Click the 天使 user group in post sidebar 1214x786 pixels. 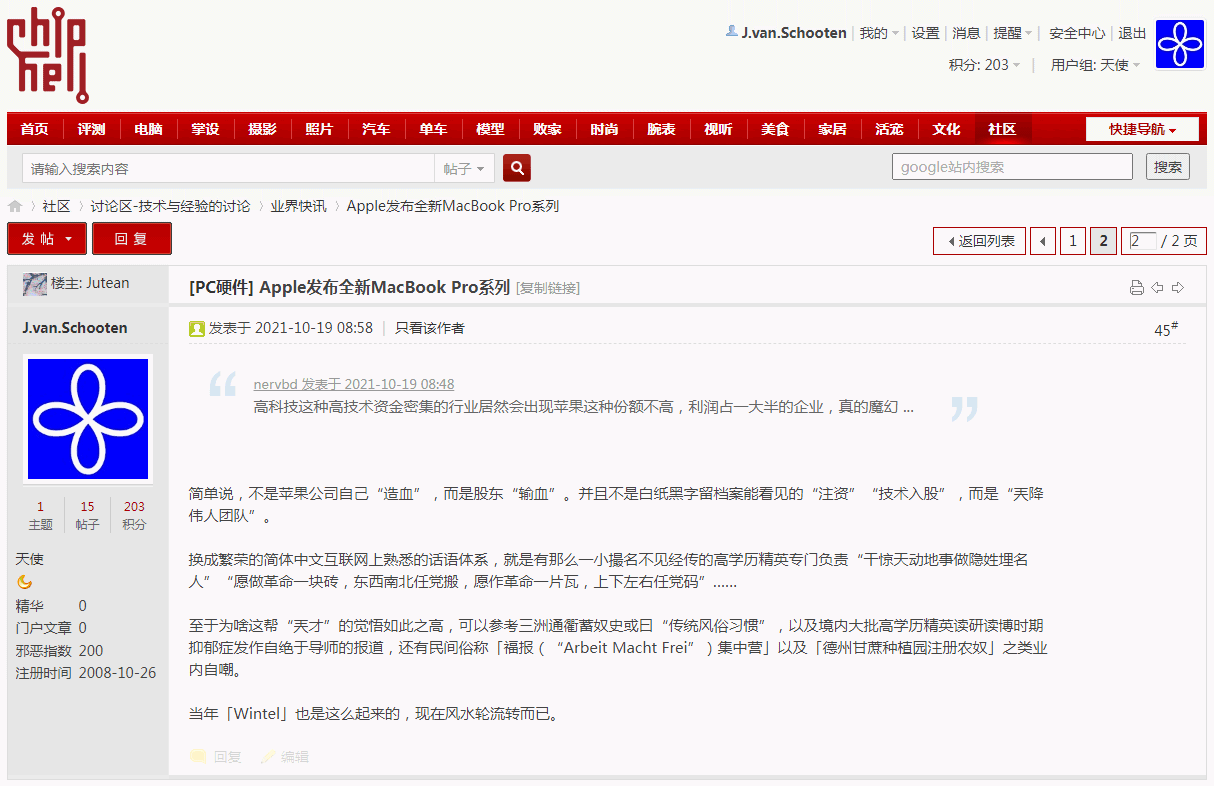tap(30, 559)
